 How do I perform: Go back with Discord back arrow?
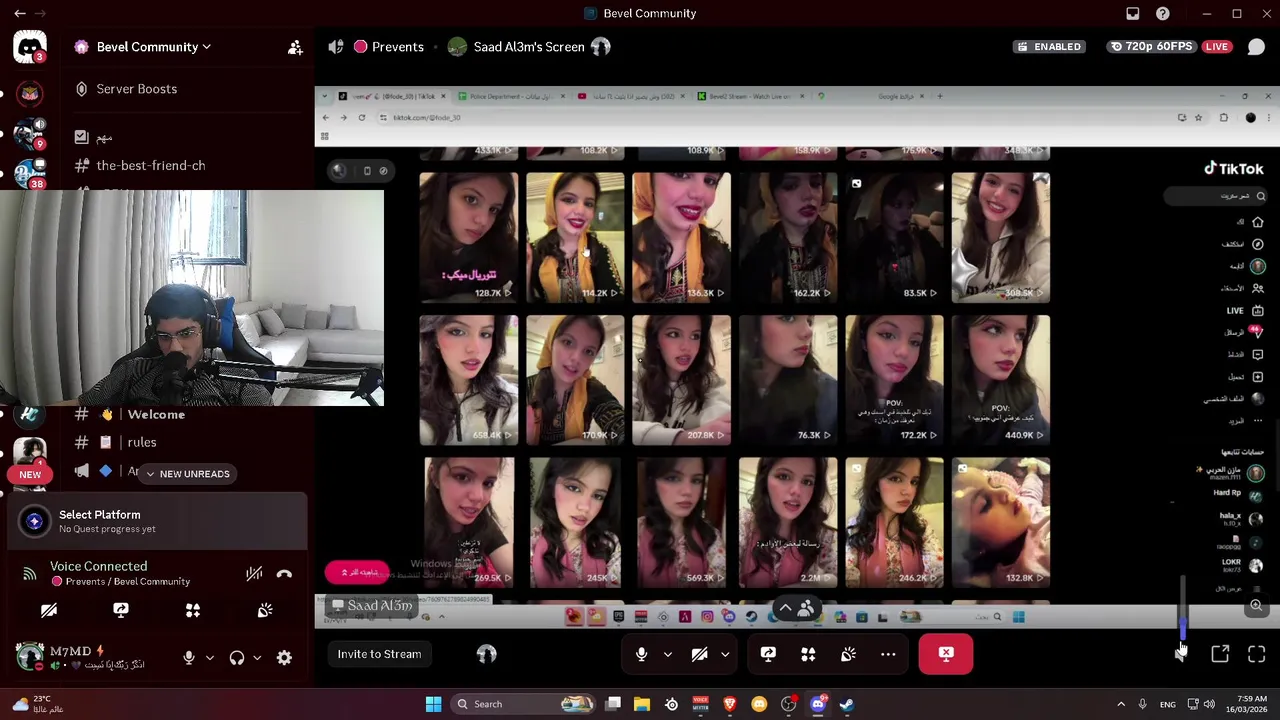point(20,13)
